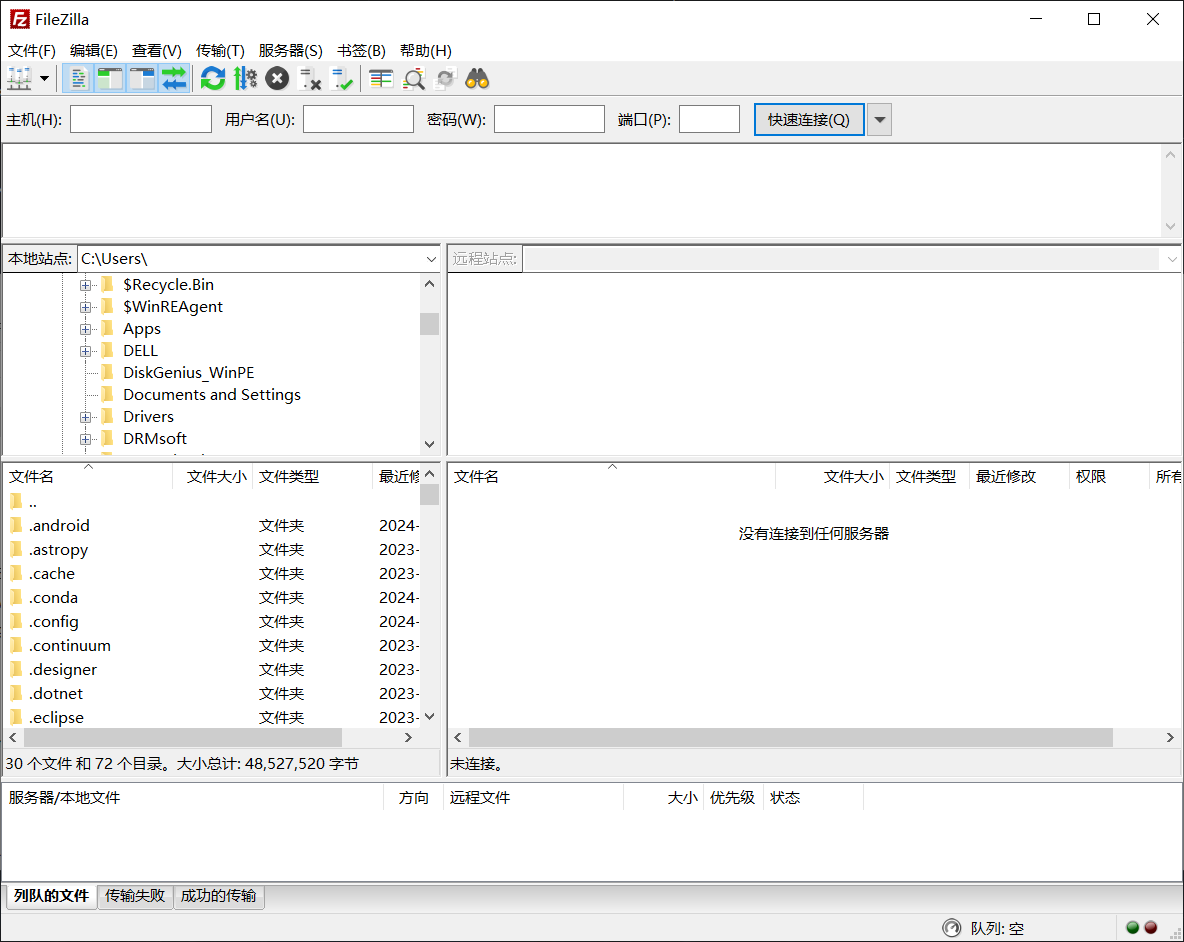Search files with binoculars icon
This screenshot has height=942, width=1184.
tap(477, 78)
